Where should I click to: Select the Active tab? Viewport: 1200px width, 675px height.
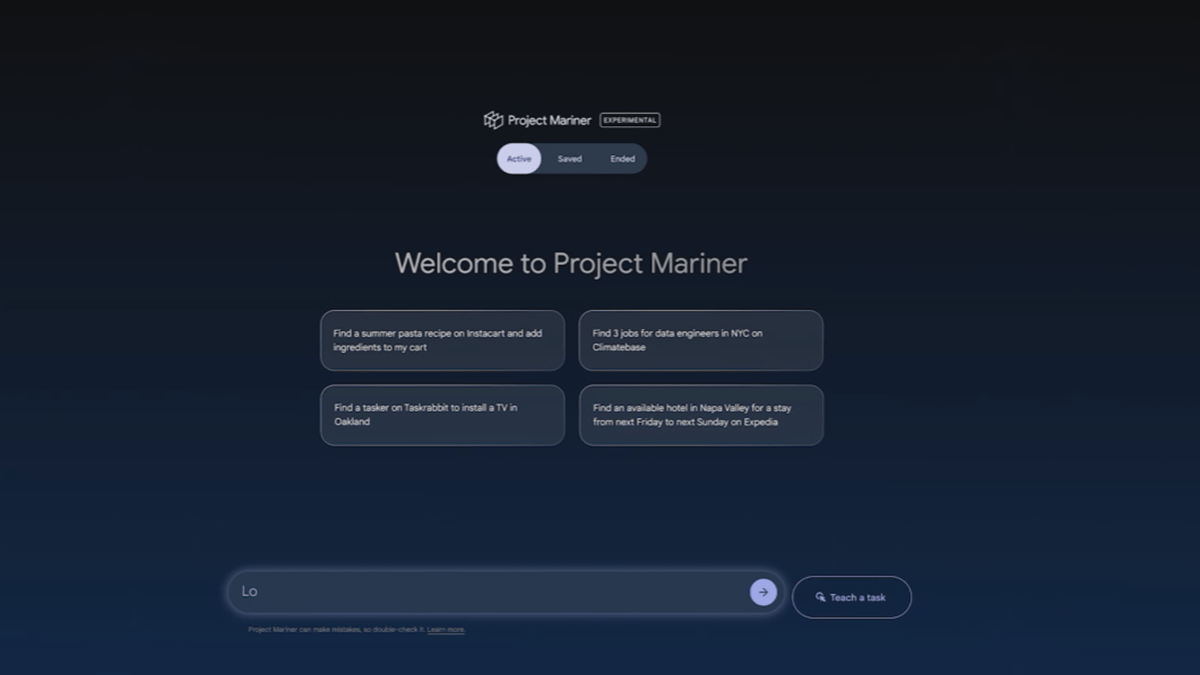(519, 159)
